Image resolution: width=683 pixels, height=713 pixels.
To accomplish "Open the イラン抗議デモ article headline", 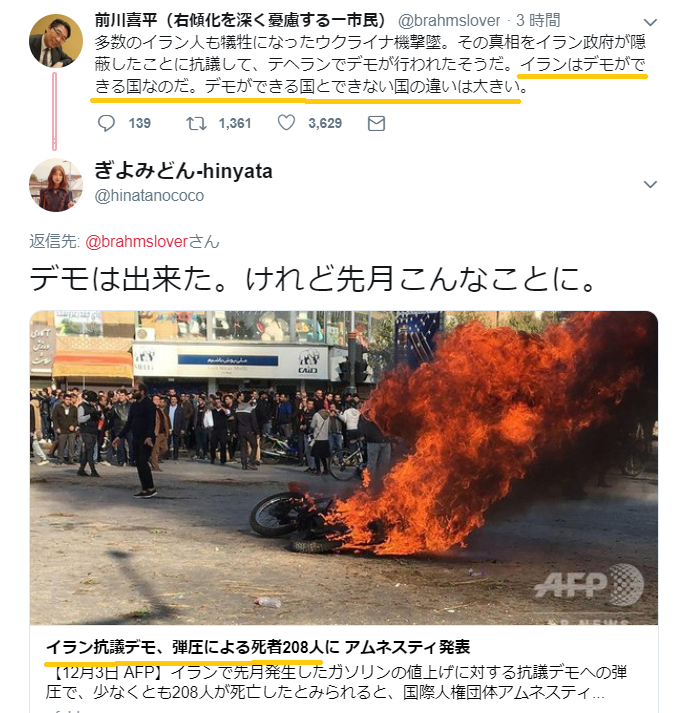I will point(258,647).
